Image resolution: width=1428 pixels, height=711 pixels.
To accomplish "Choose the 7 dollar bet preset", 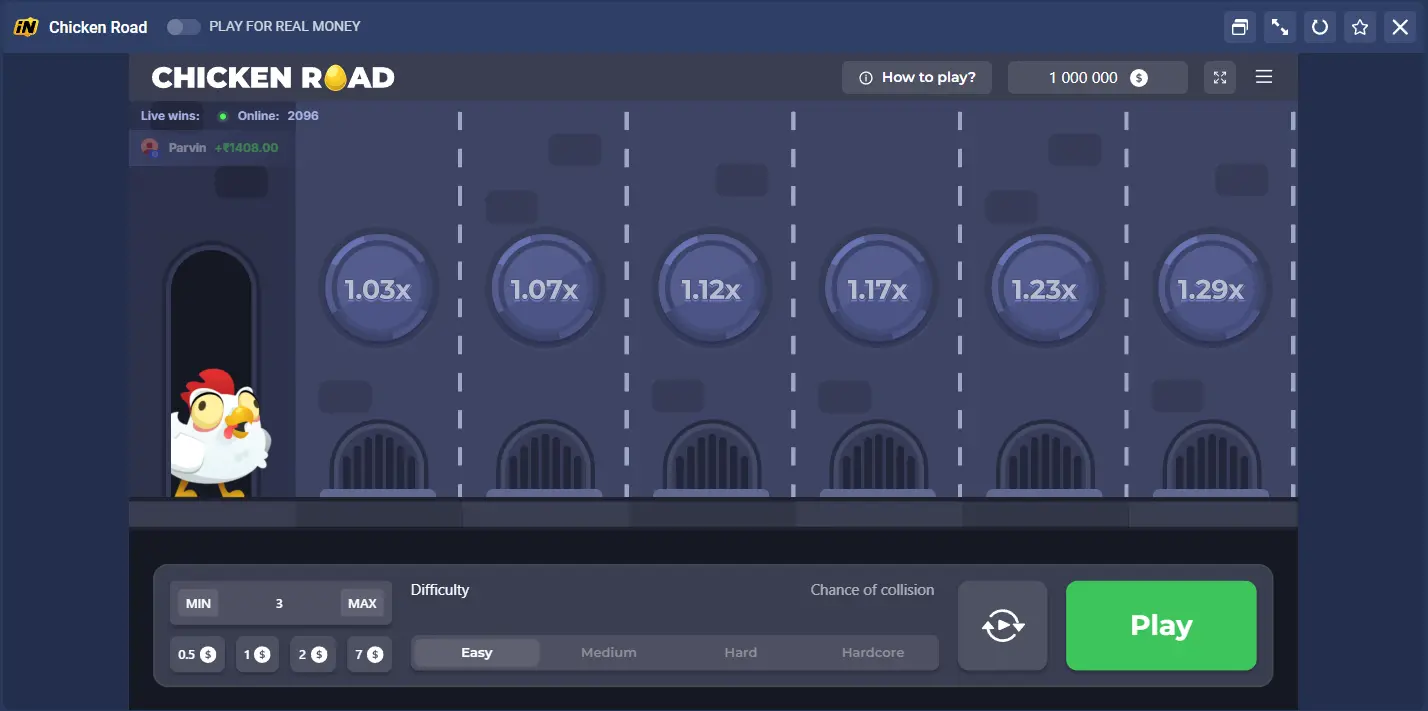I will tap(369, 654).
